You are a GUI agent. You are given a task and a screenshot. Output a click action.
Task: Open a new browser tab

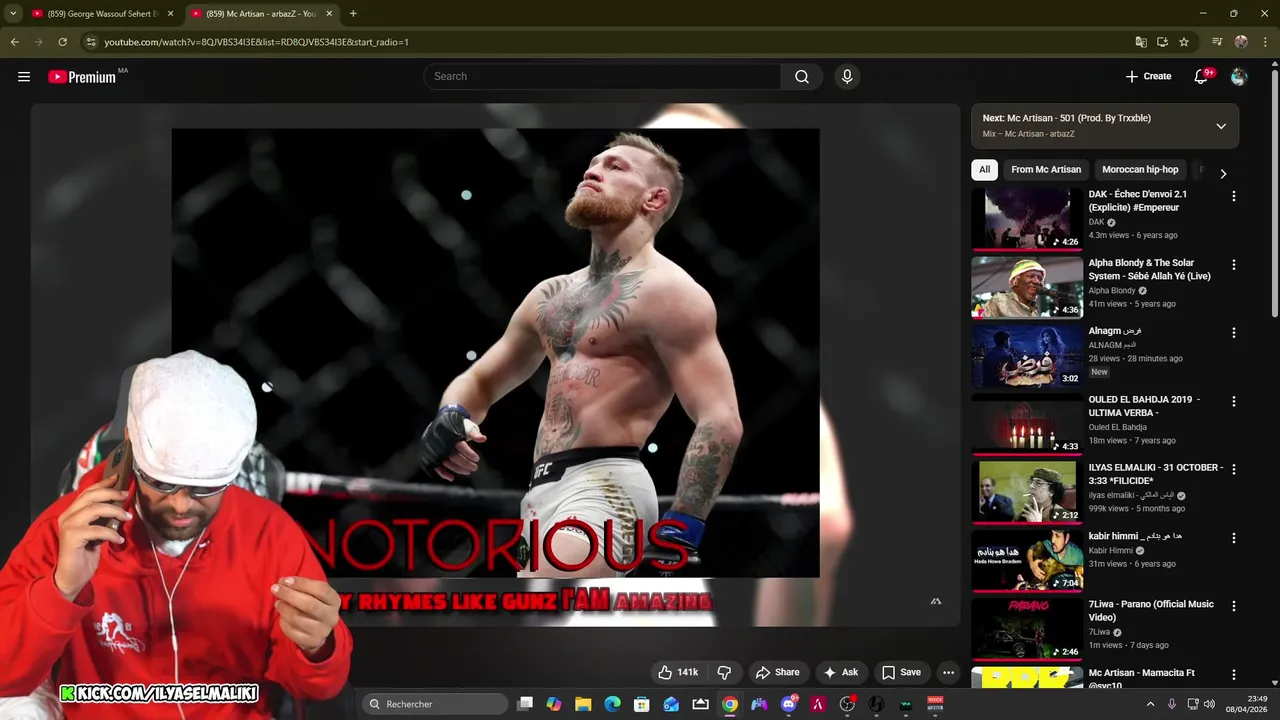point(353,14)
